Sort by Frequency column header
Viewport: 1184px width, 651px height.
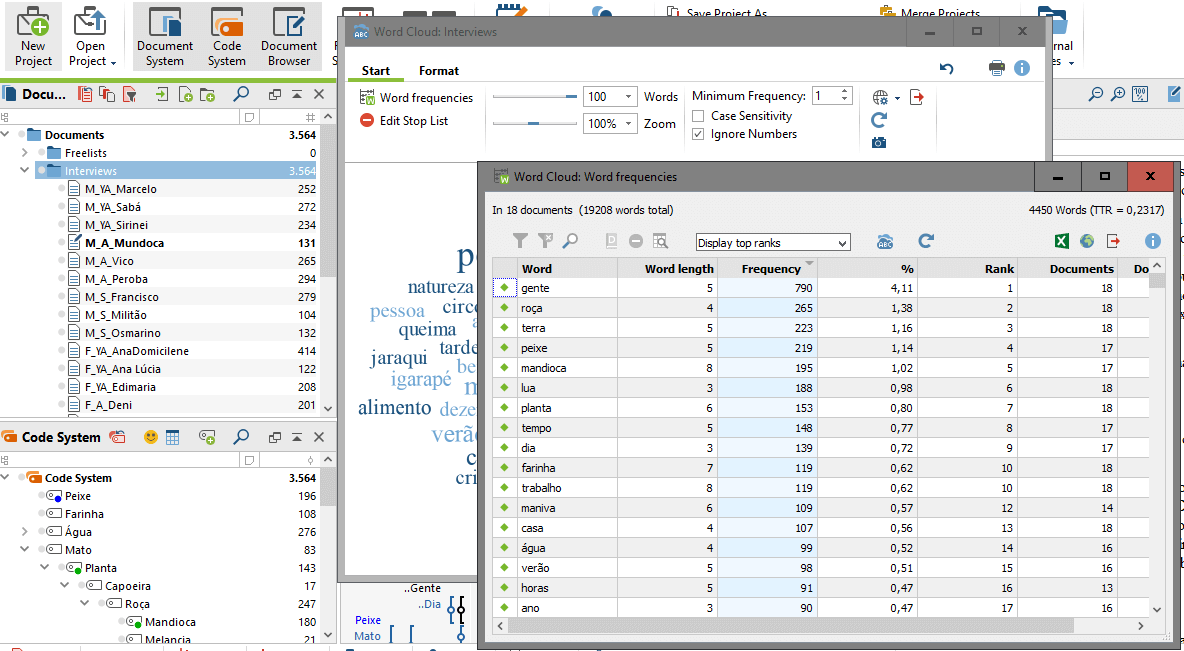pyautogui.click(x=766, y=268)
